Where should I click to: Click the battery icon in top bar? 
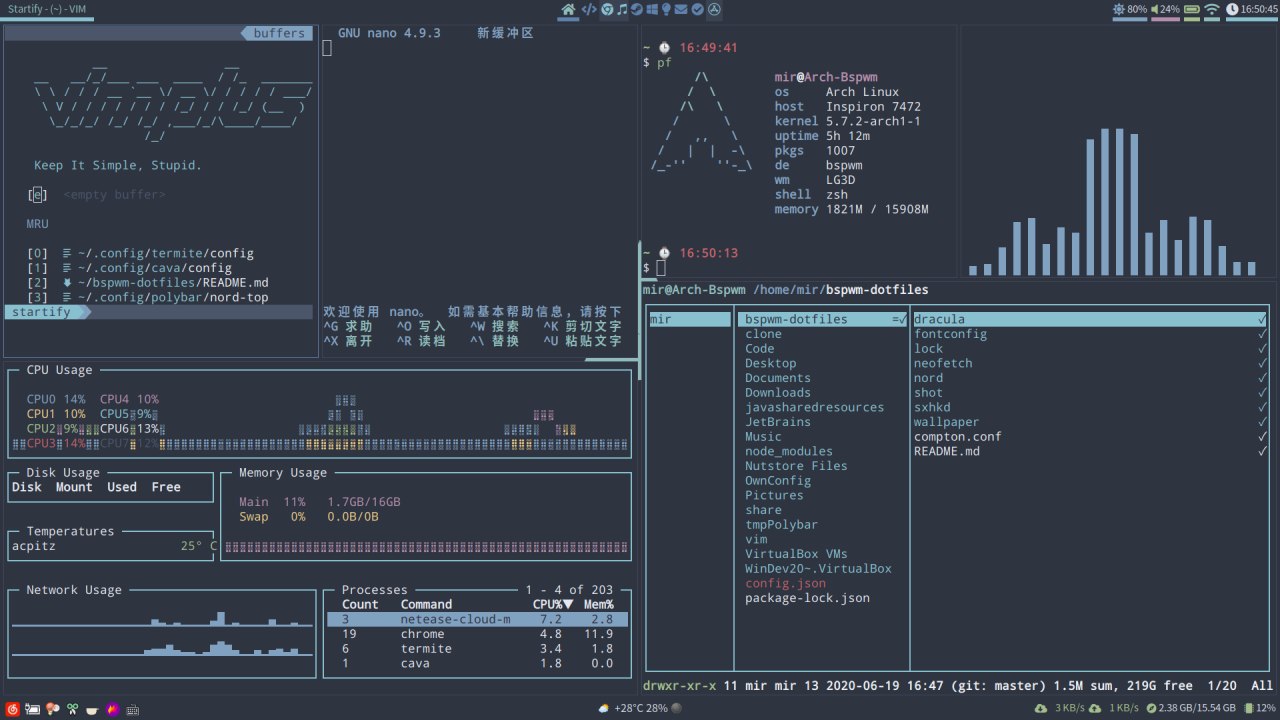pos(1192,9)
